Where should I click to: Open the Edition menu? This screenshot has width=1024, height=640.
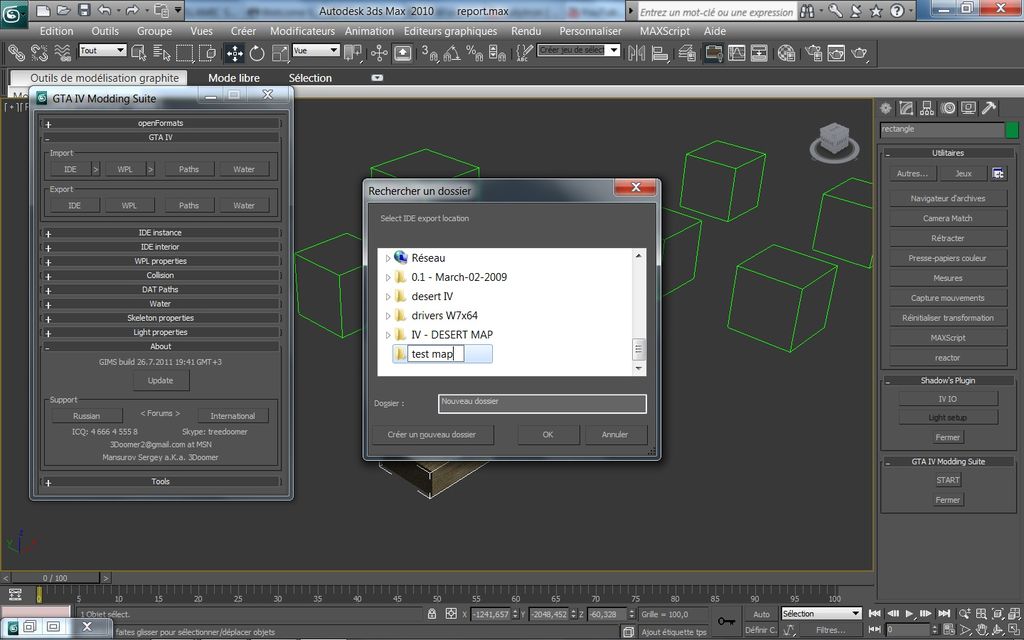(56, 31)
